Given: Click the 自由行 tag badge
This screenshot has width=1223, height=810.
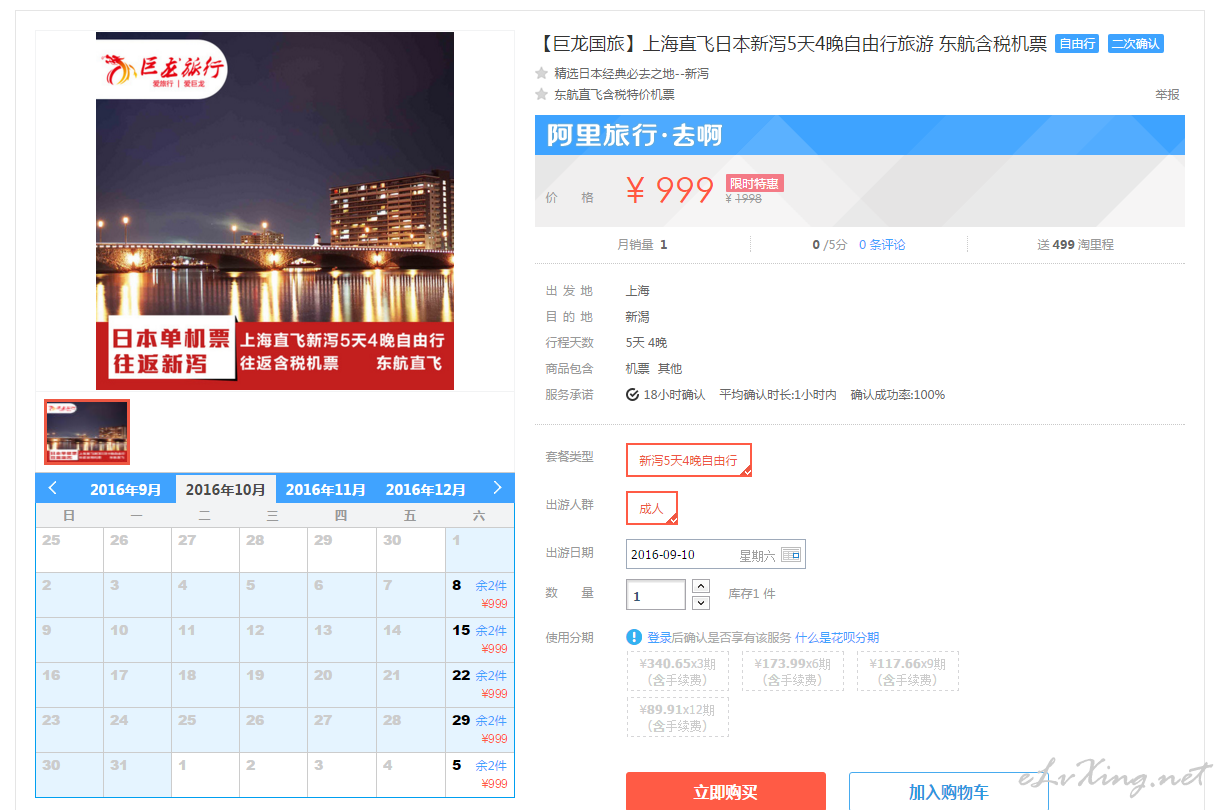Looking at the screenshot, I should point(1077,44).
